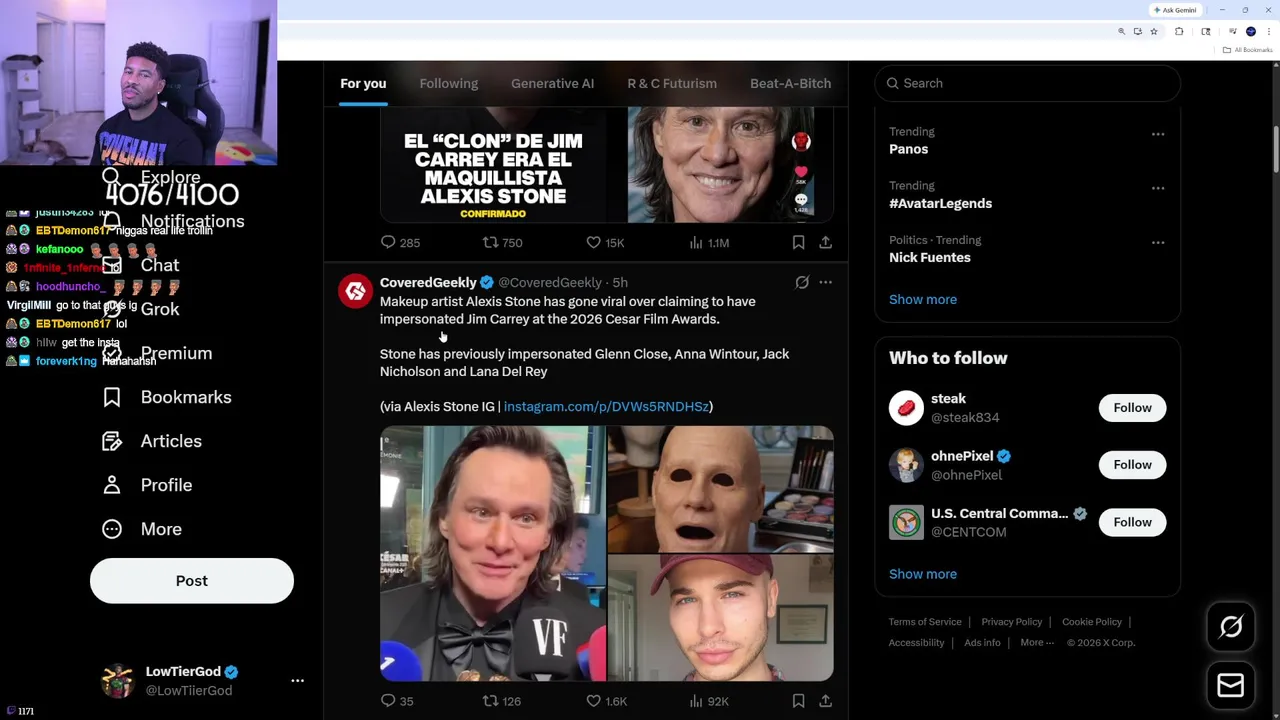
Task: Open the messages envelope floating button
Action: [1231, 685]
